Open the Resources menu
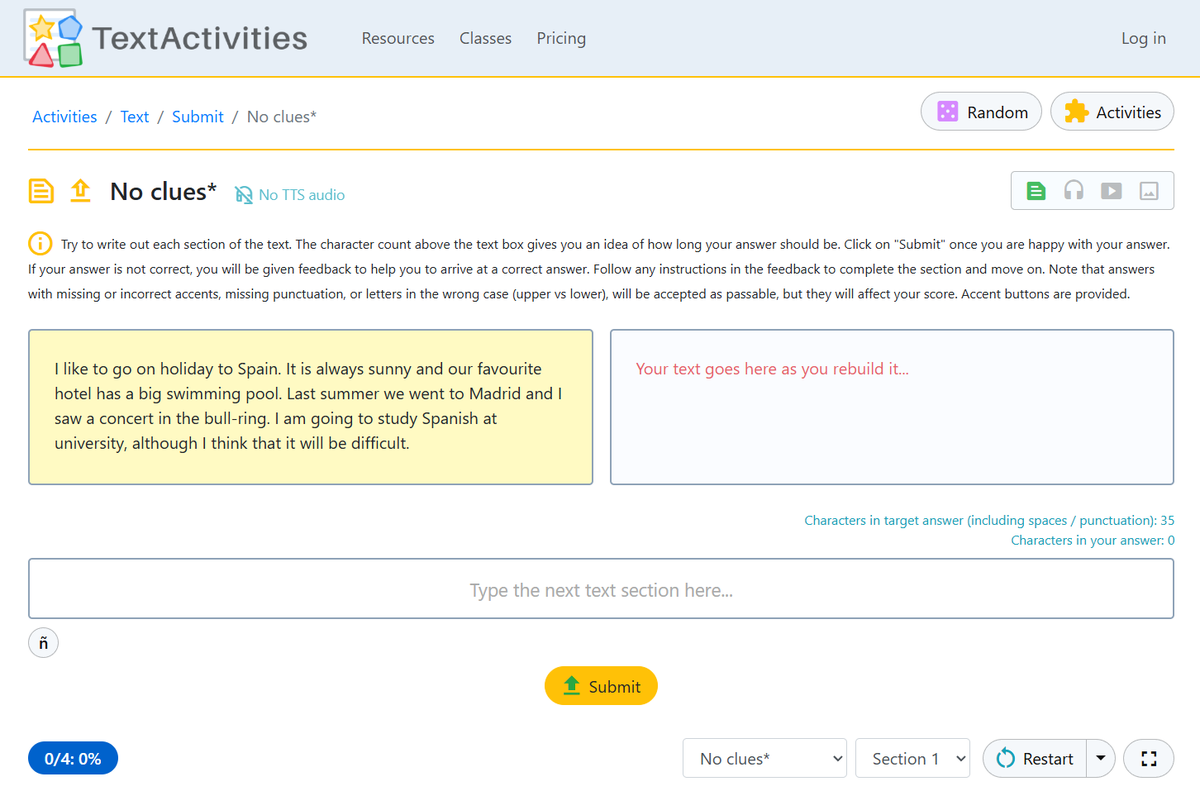The width and height of the screenshot is (1200, 791). click(398, 38)
